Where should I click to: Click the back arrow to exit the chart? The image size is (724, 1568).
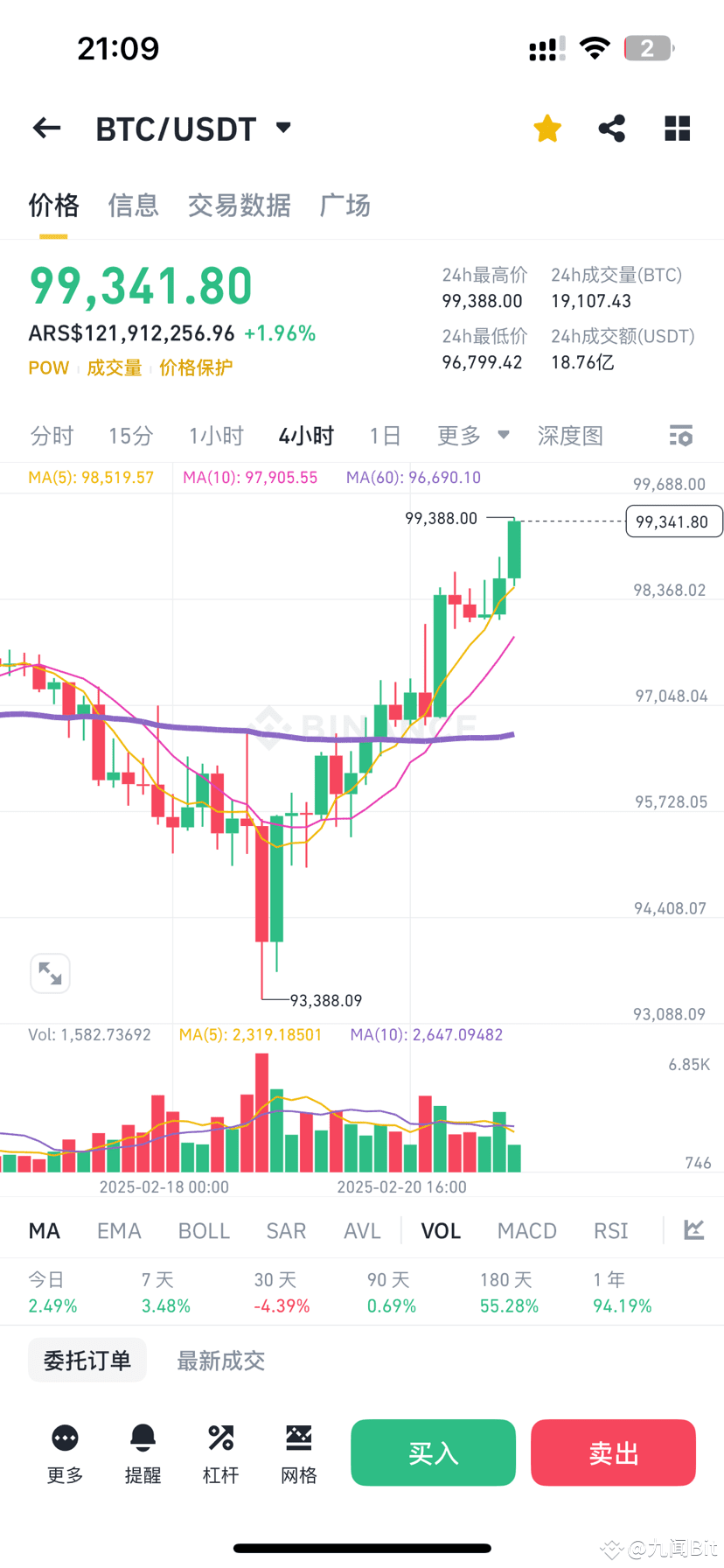pos(45,128)
